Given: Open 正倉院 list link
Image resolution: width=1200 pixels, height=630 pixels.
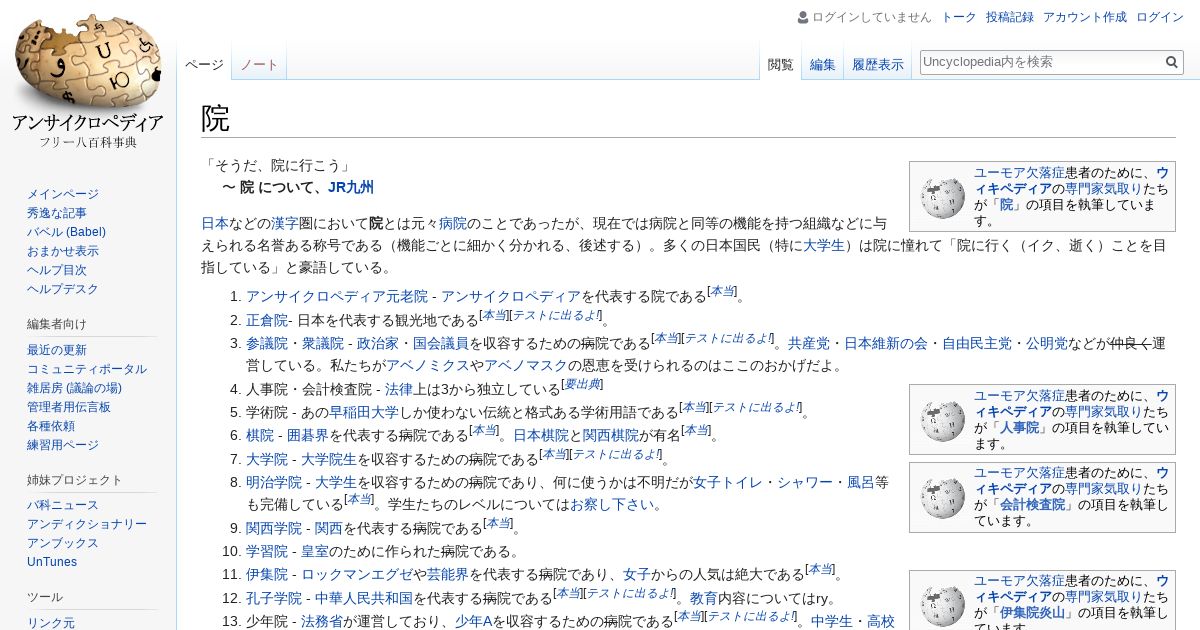Looking at the screenshot, I should tap(267, 320).
